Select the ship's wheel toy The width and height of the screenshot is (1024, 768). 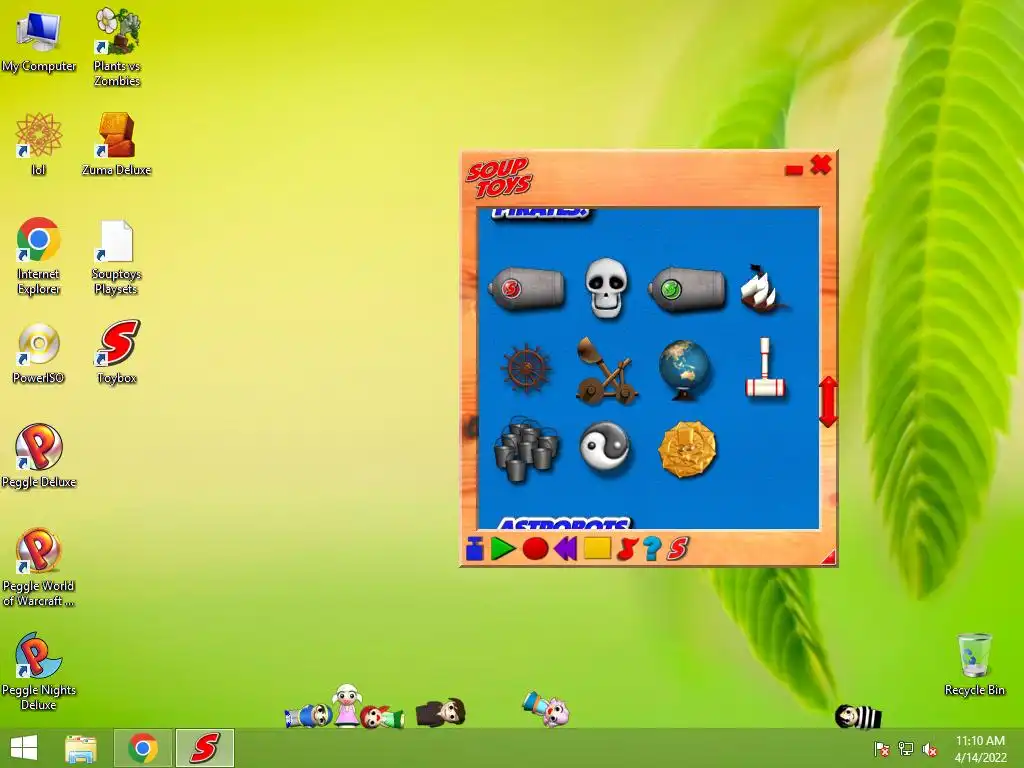[x=526, y=368]
